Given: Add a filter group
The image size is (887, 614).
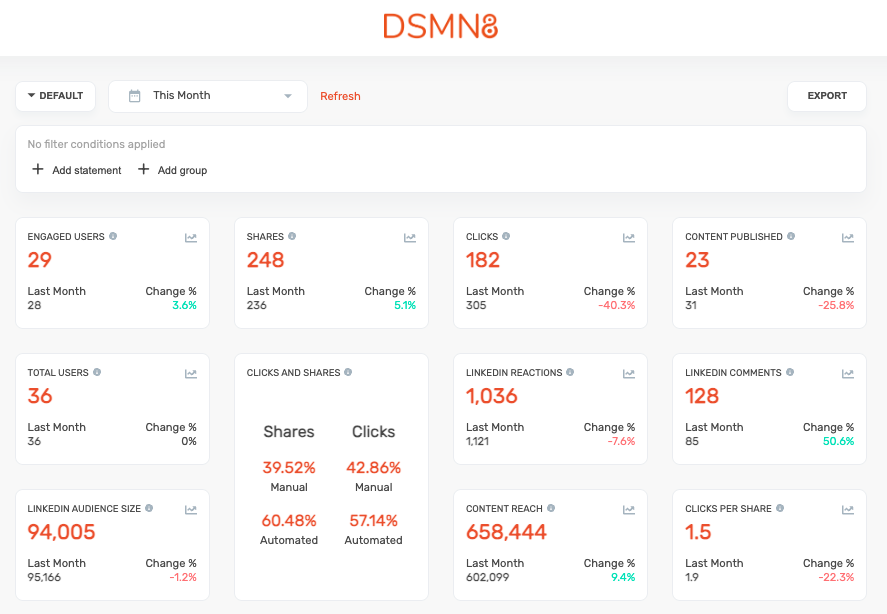Looking at the screenshot, I should [x=172, y=170].
